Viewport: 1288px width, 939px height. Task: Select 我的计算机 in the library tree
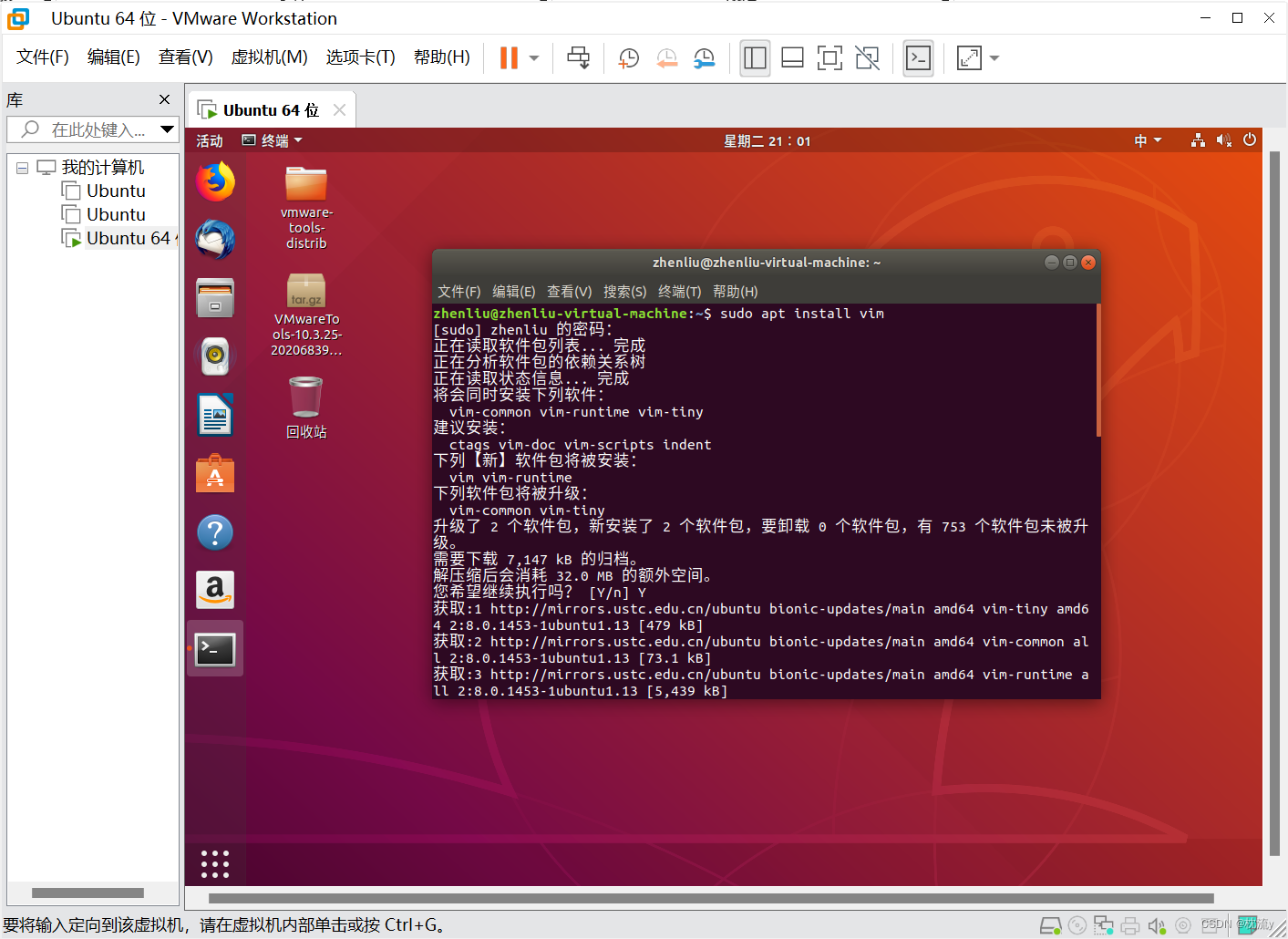[x=103, y=168]
